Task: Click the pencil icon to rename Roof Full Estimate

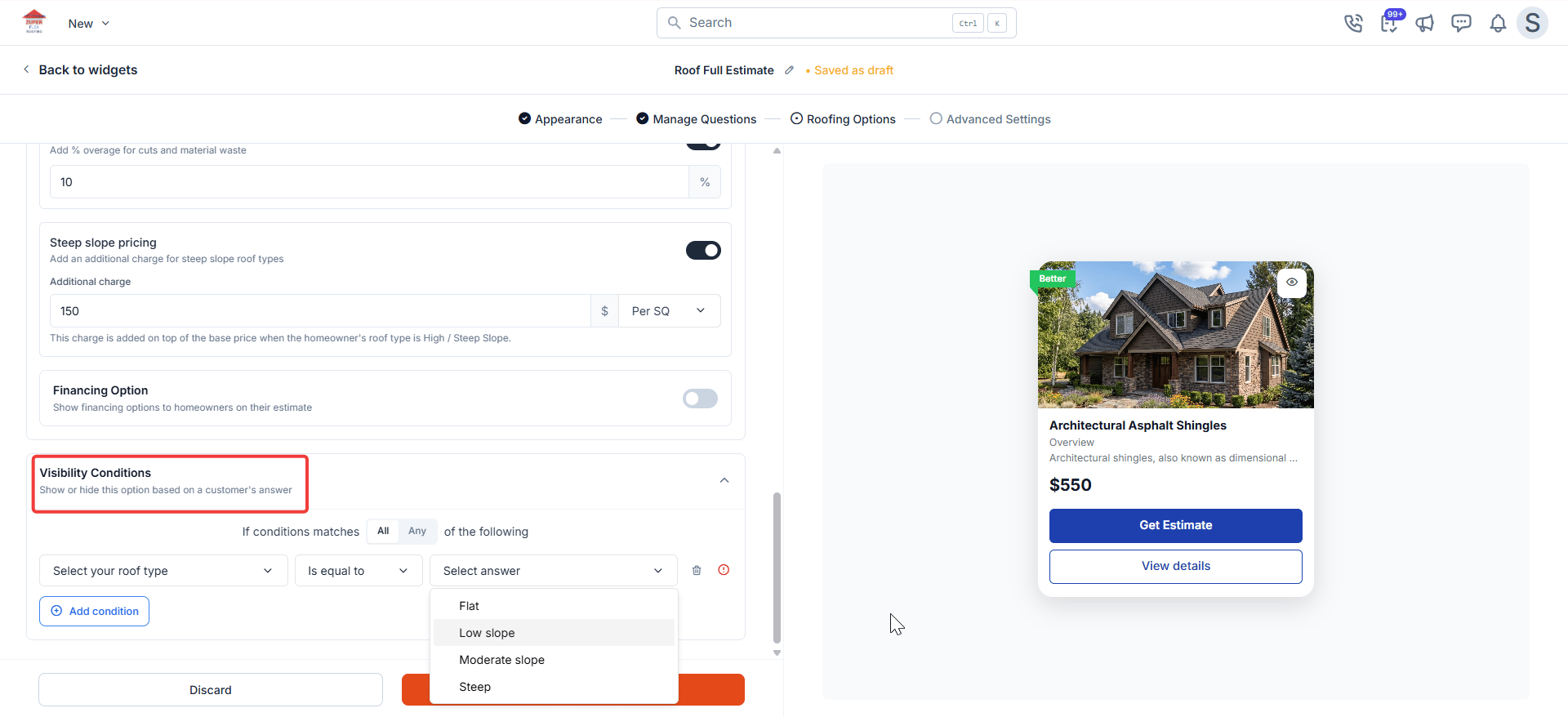Action: point(789,70)
